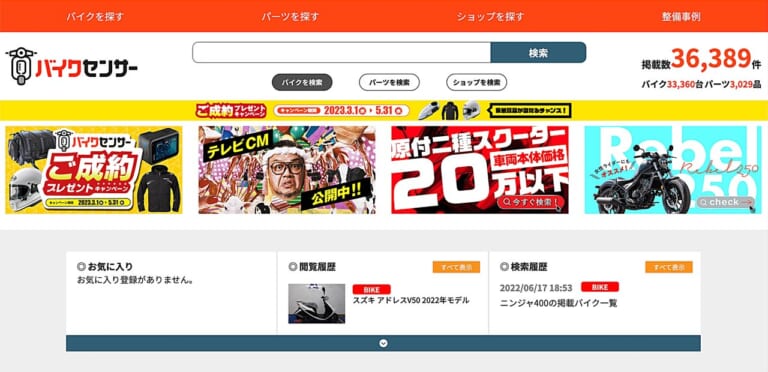Open the バイクを探す menu item
The width and height of the screenshot is (768, 372).
tap(96, 17)
